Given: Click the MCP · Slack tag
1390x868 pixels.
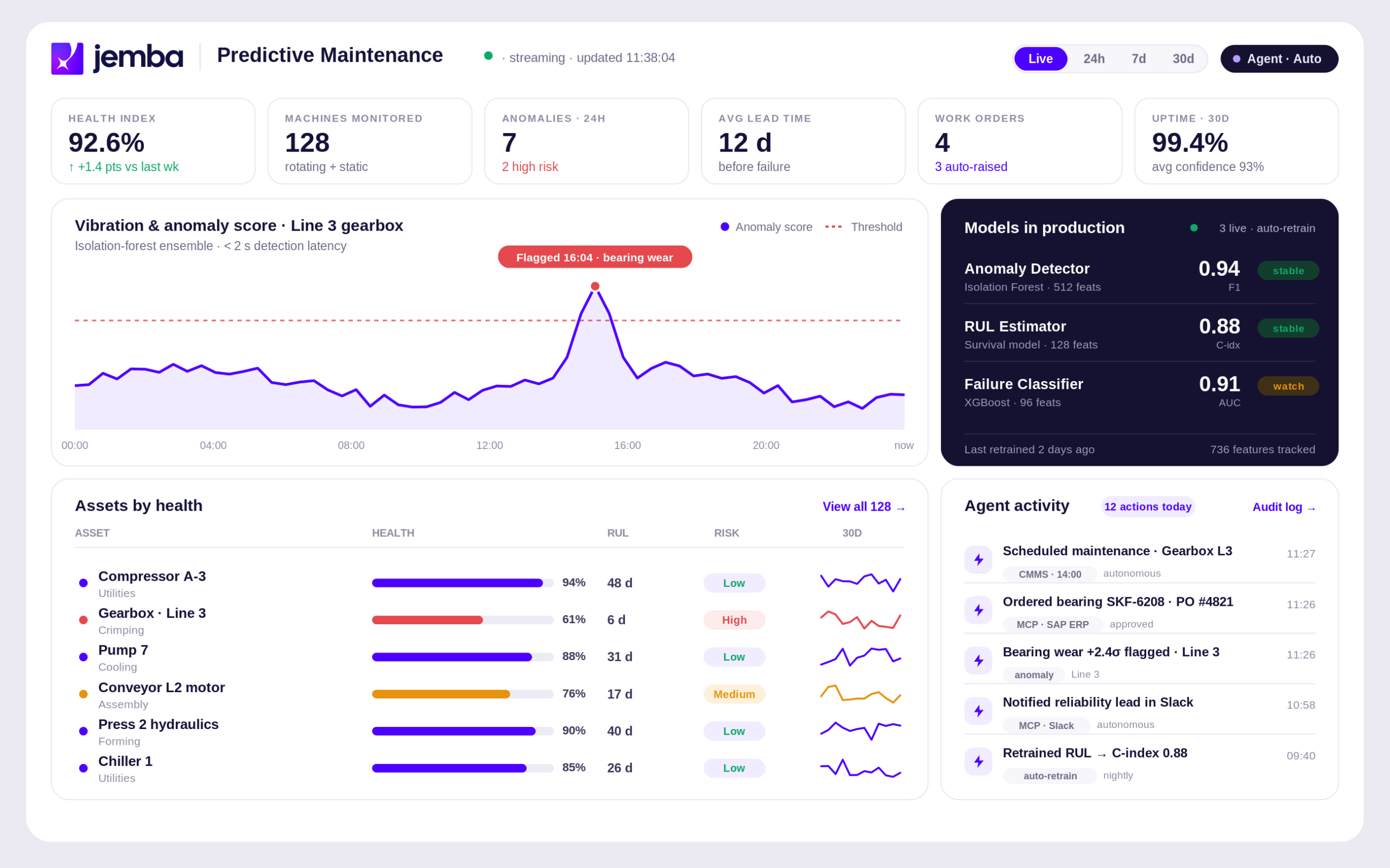Looking at the screenshot, I should pos(1046,725).
